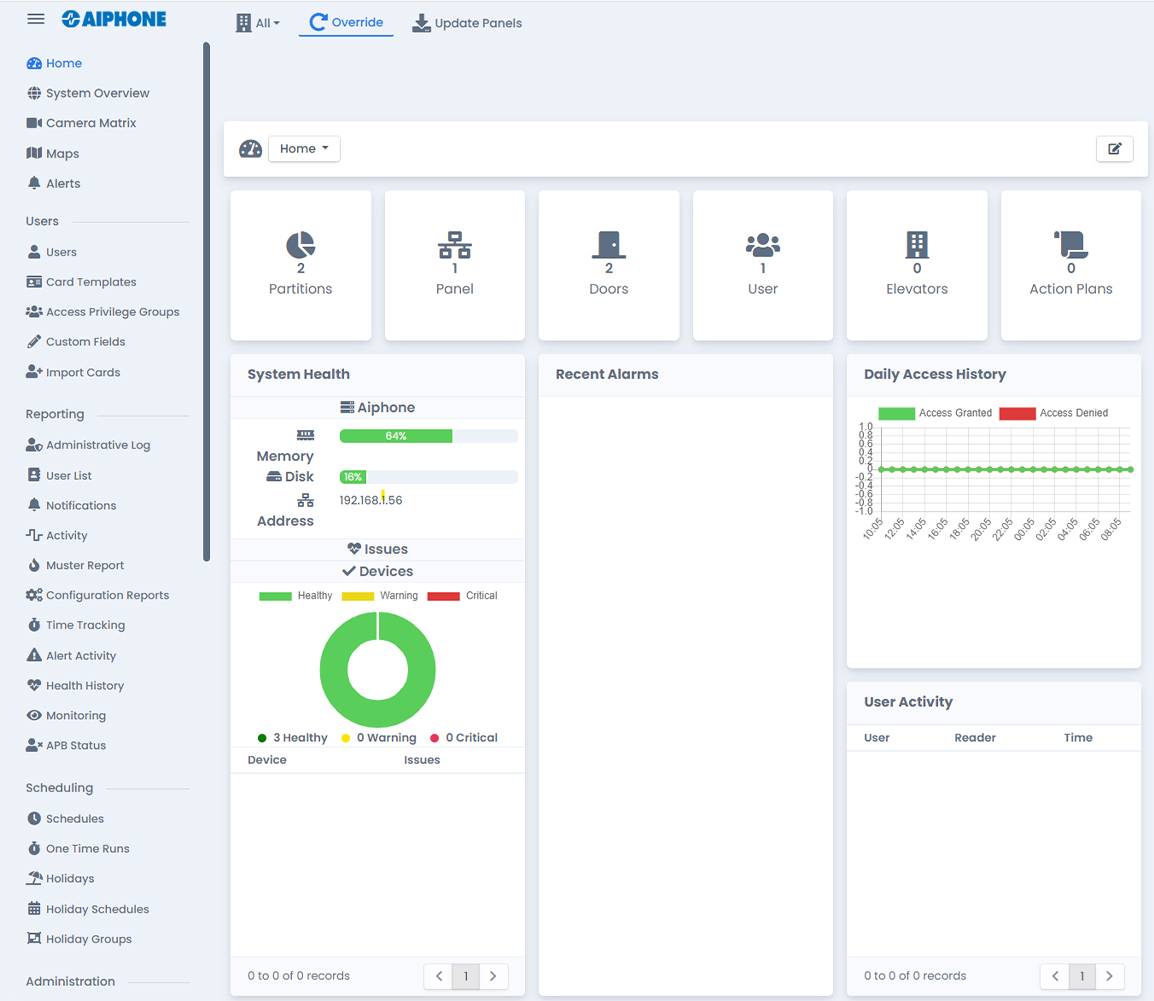This screenshot has width=1154, height=1001.
Task: Click page 1 in User Activity pagination
Action: pos(1082,976)
